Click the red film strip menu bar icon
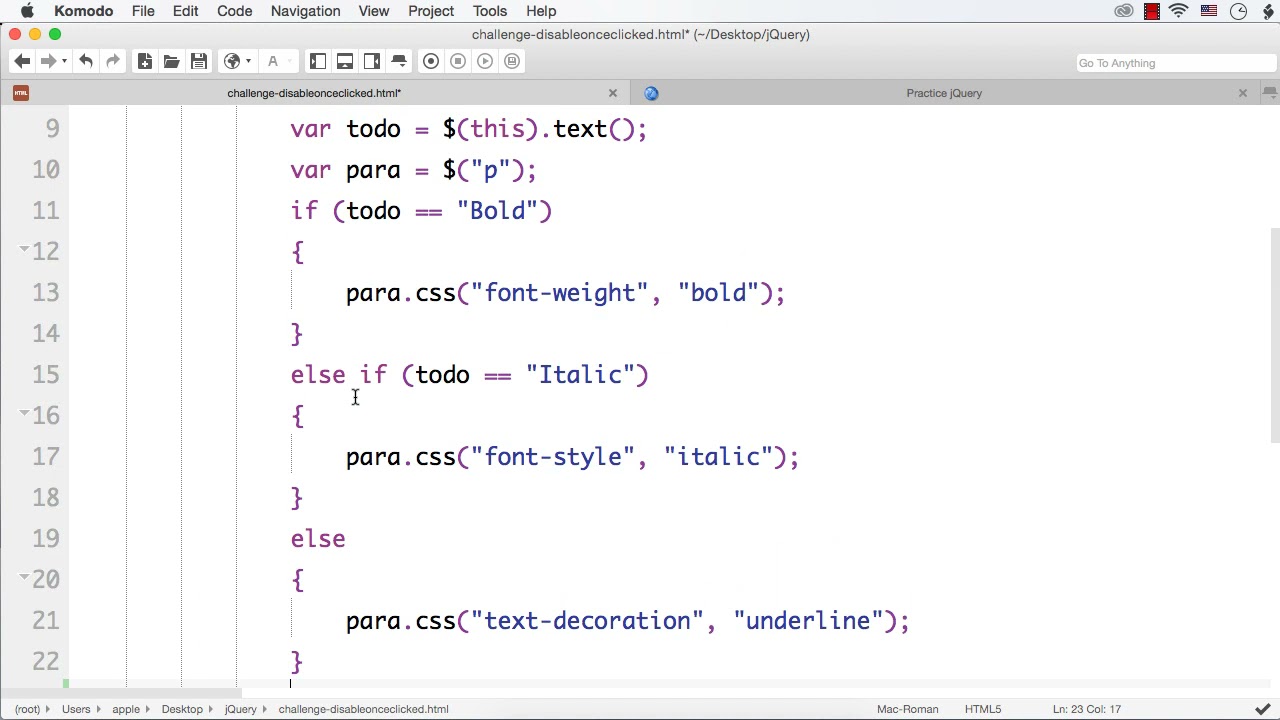The width and height of the screenshot is (1280, 720). click(x=1152, y=11)
